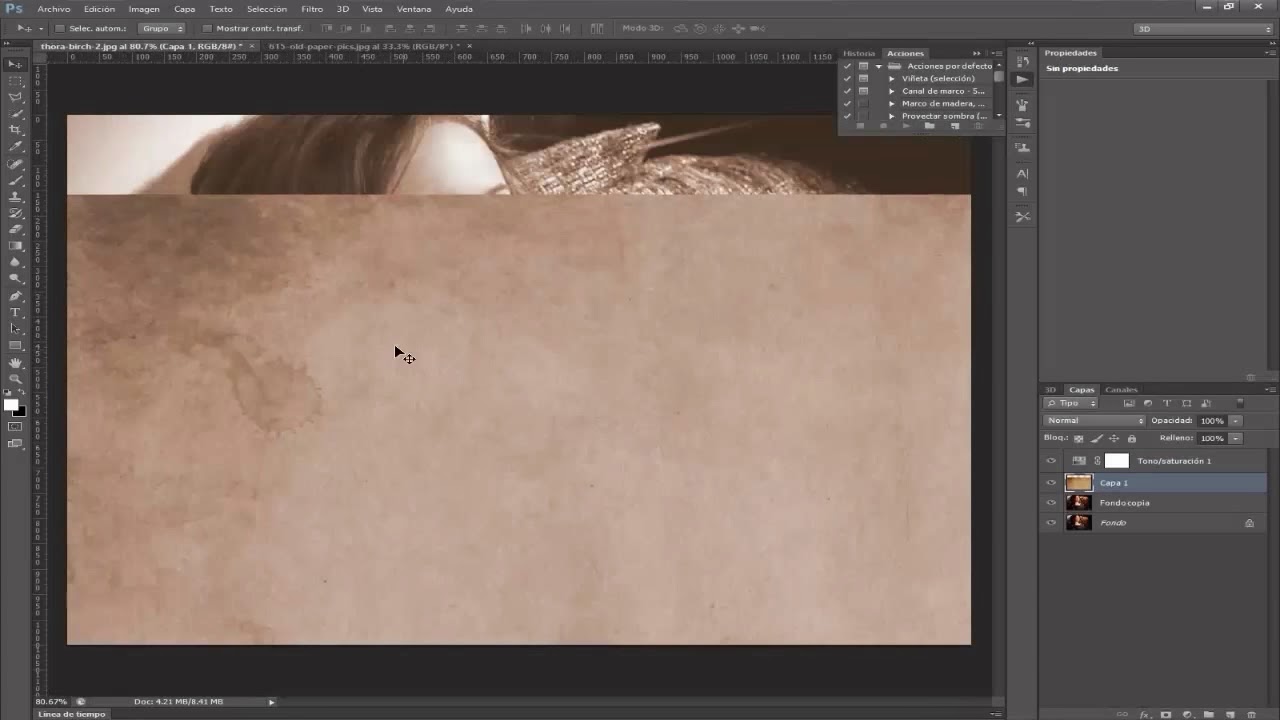Open the Character panel dock icon

[1022, 174]
